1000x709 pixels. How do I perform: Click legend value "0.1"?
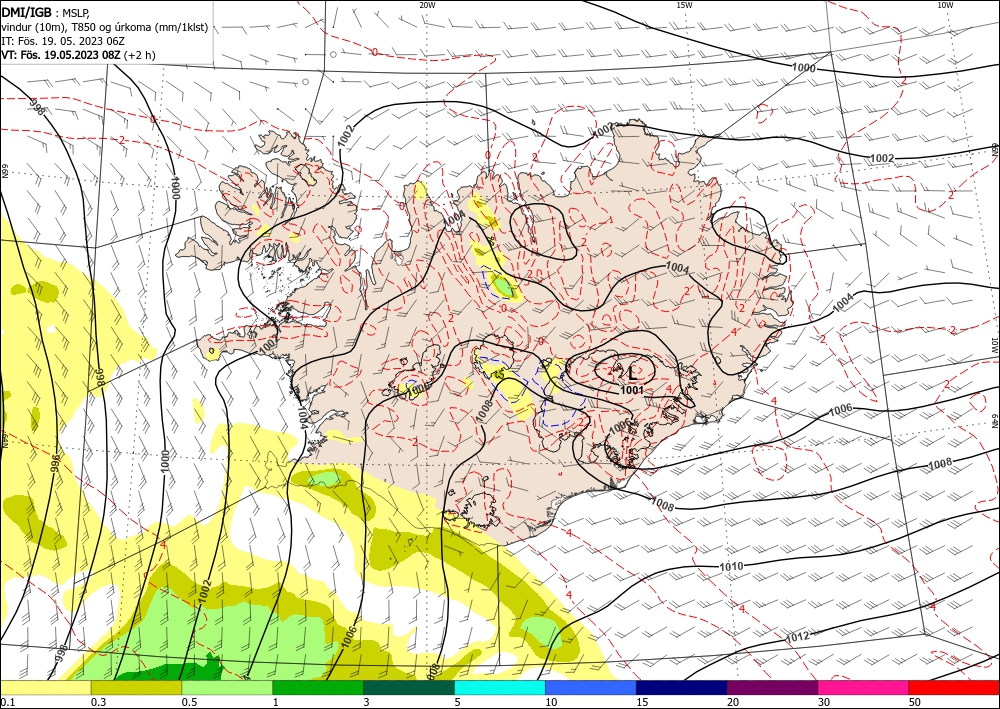tap(8, 702)
